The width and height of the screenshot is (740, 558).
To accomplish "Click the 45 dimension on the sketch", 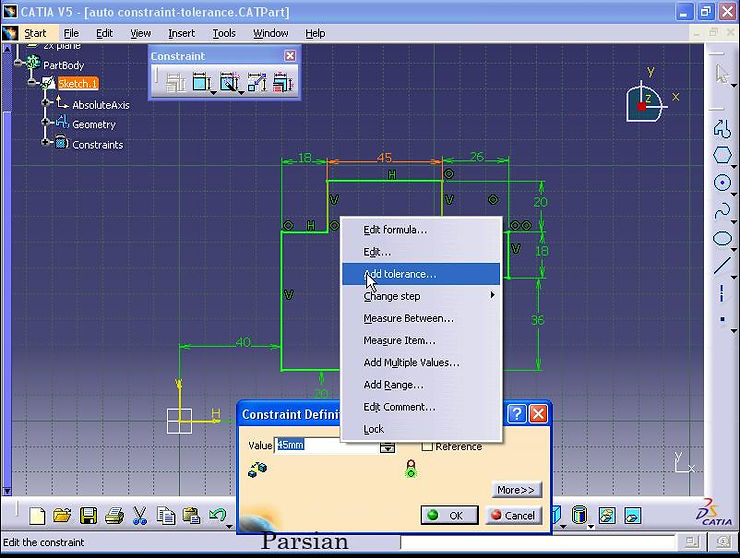I will point(384,157).
